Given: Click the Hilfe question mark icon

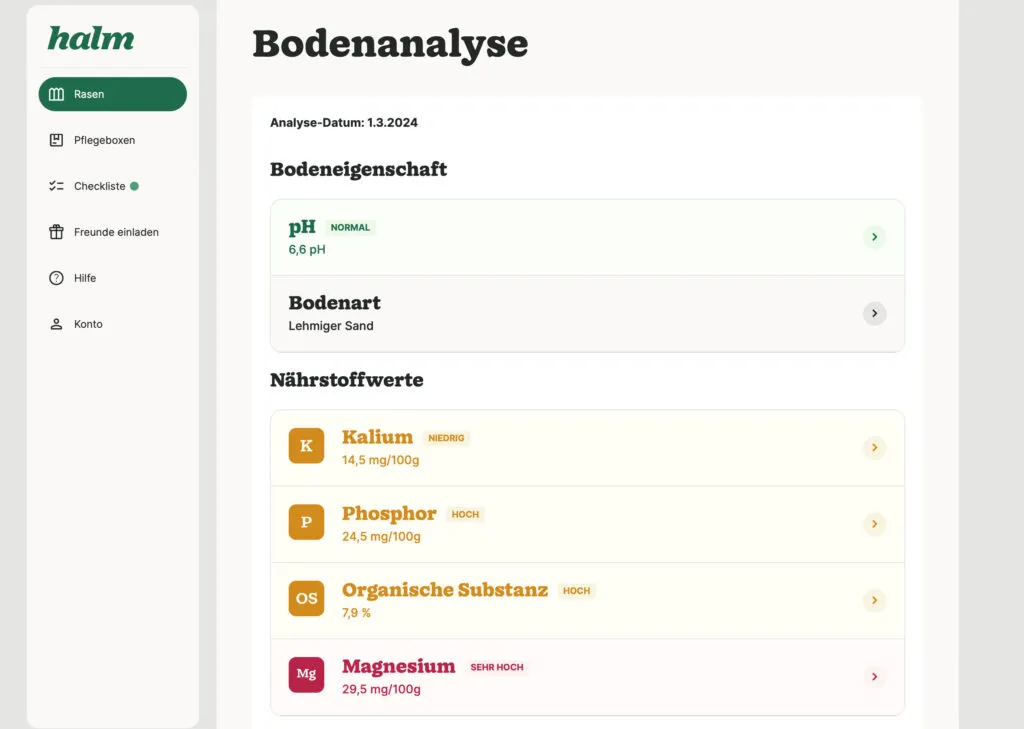Looking at the screenshot, I should click(x=57, y=278).
